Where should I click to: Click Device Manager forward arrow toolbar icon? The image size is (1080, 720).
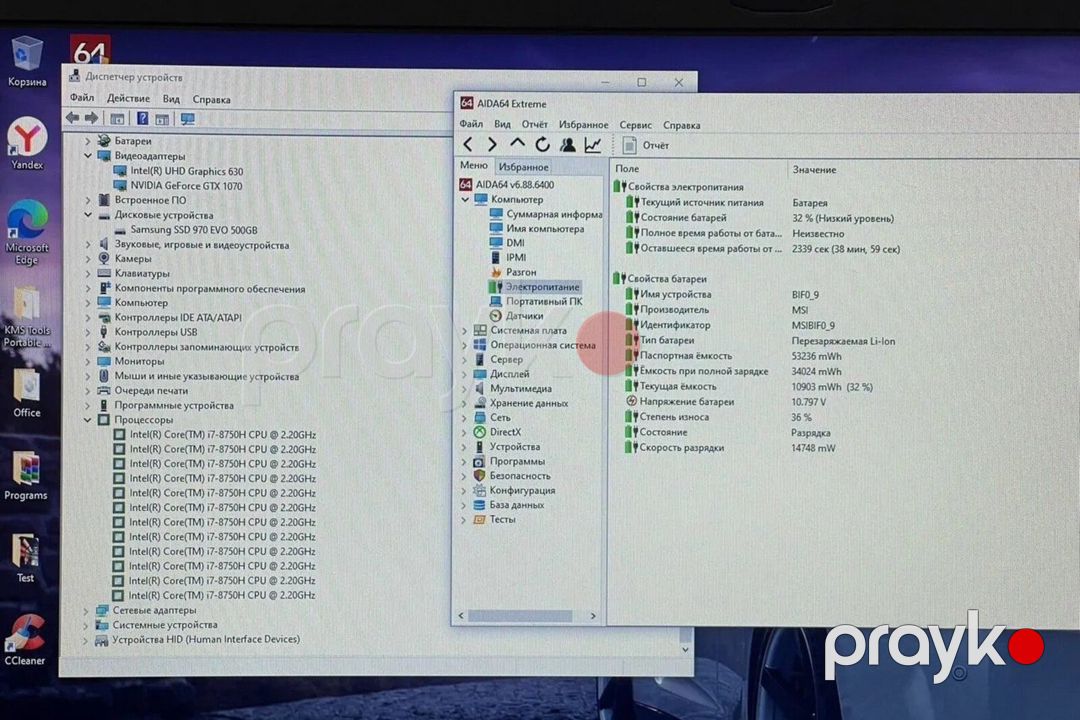coord(92,119)
